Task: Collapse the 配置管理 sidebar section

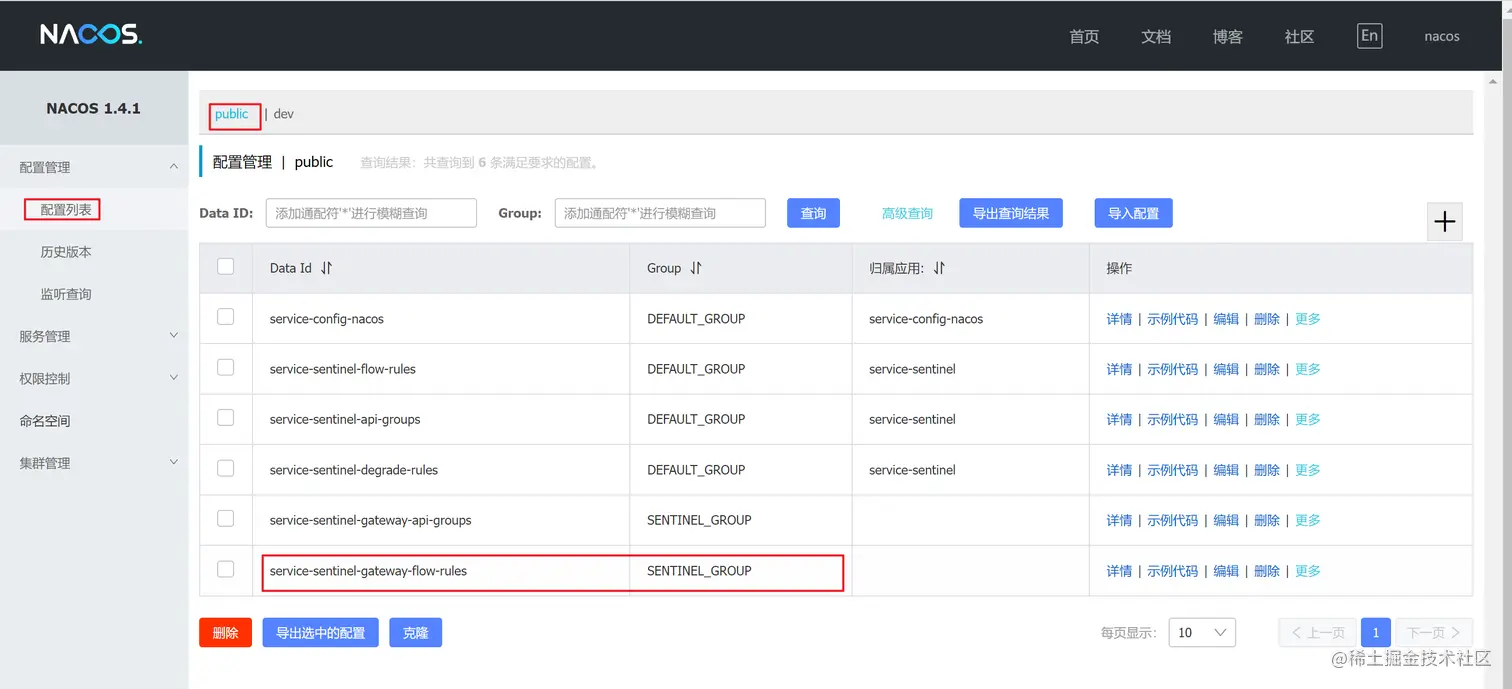Action: (x=94, y=167)
